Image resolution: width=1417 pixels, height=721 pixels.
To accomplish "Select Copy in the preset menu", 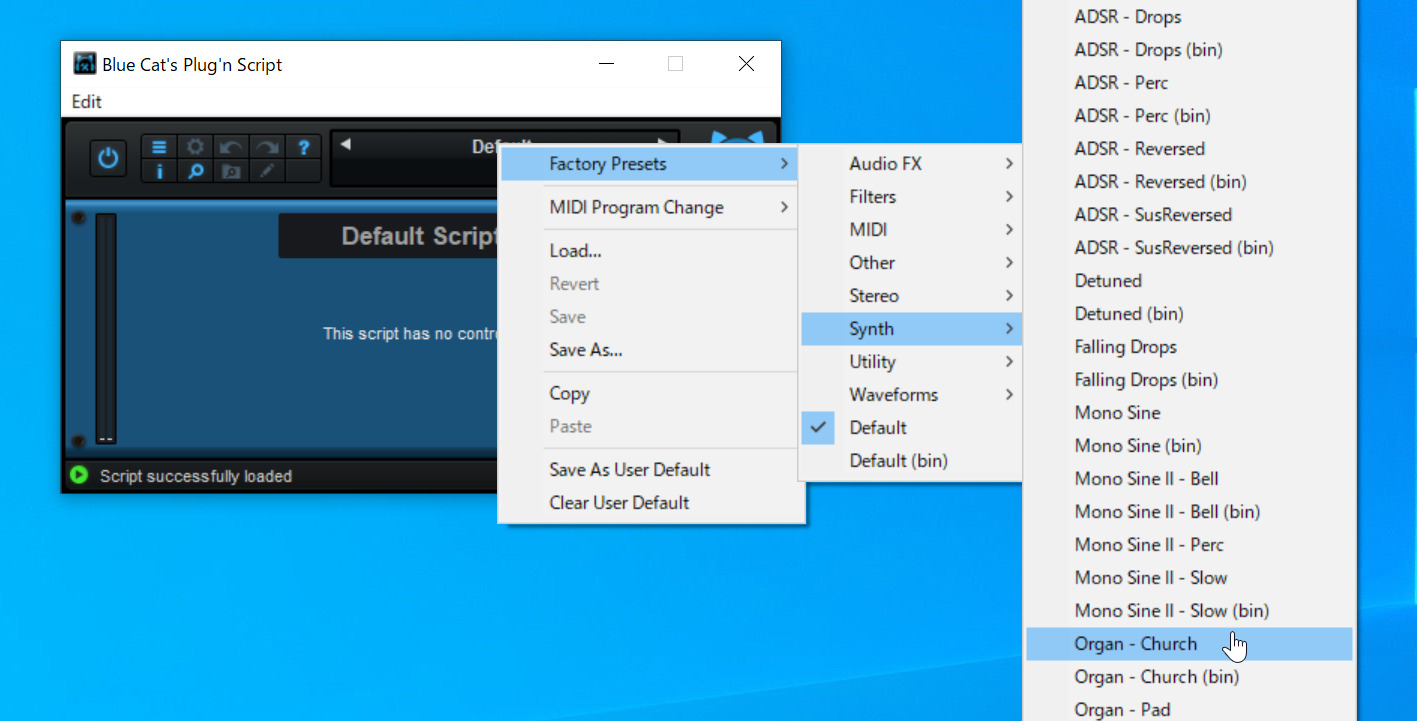I will coord(651,394).
